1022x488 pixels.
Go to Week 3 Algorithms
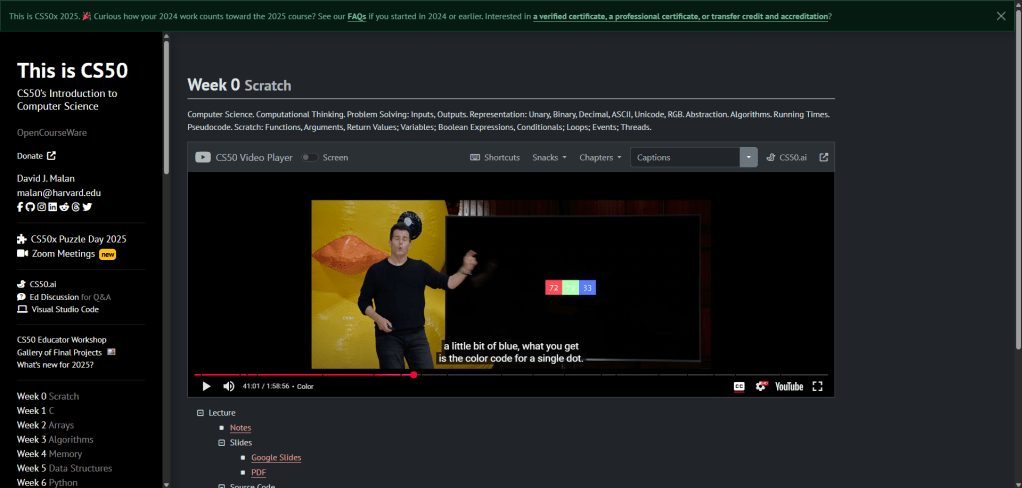point(55,439)
